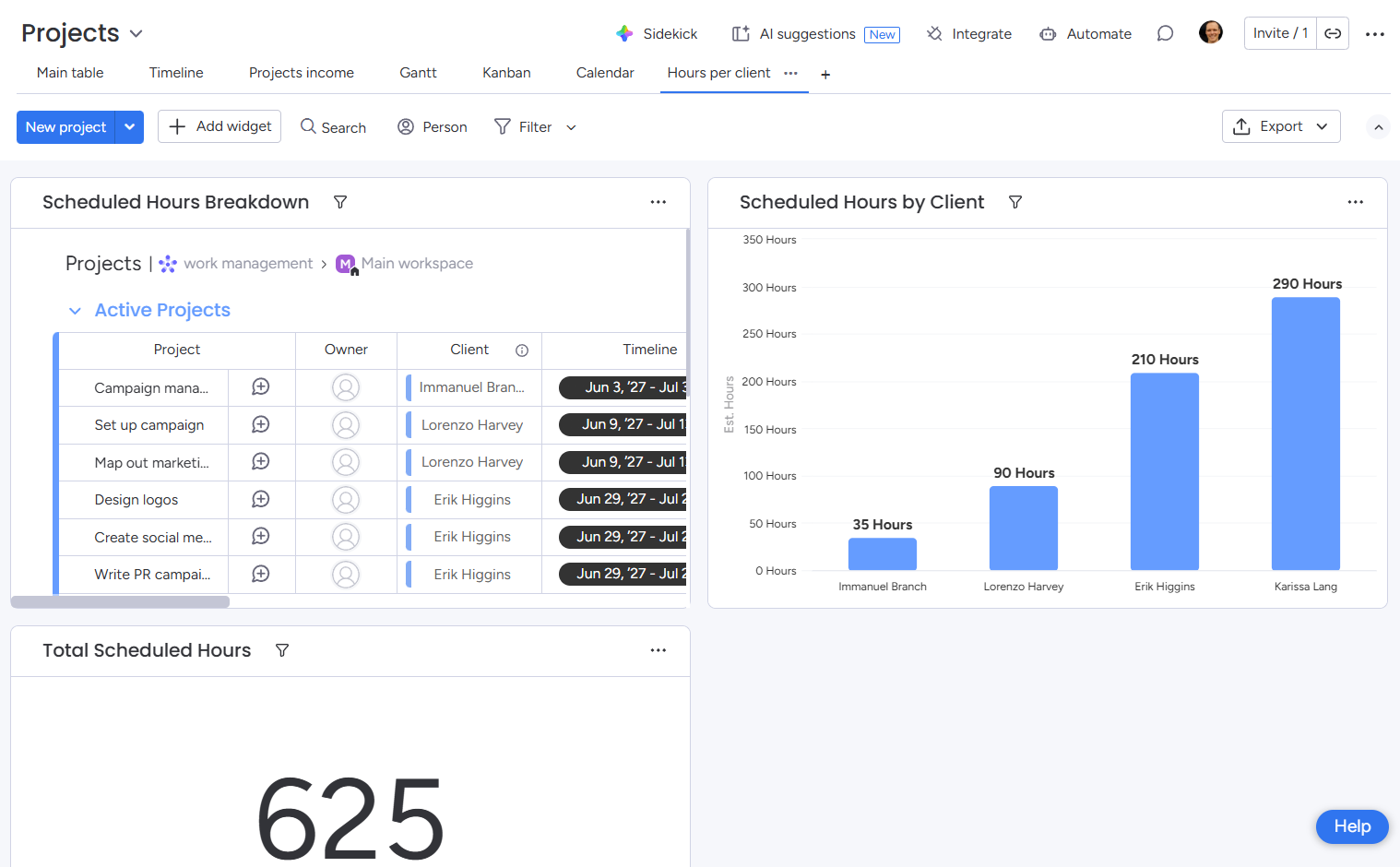Copy board link via the link icon
The height and width of the screenshot is (867, 1400).
[x=1333, y=33]
